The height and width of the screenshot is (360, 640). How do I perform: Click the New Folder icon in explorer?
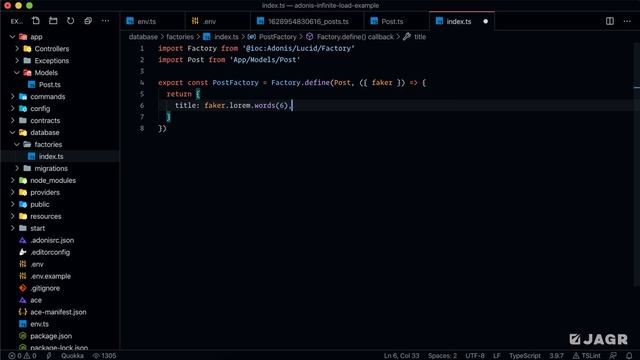(x=53, y=21)
